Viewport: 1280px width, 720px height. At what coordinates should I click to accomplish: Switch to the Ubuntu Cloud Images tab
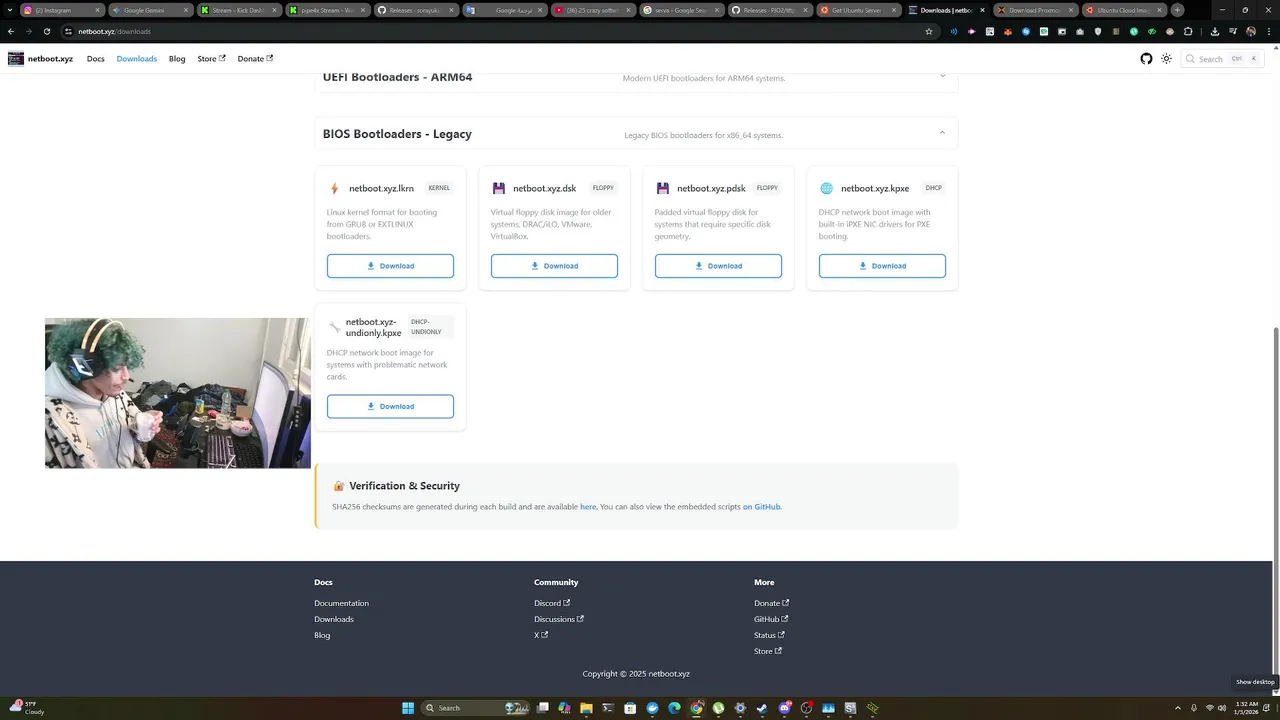1124,10
